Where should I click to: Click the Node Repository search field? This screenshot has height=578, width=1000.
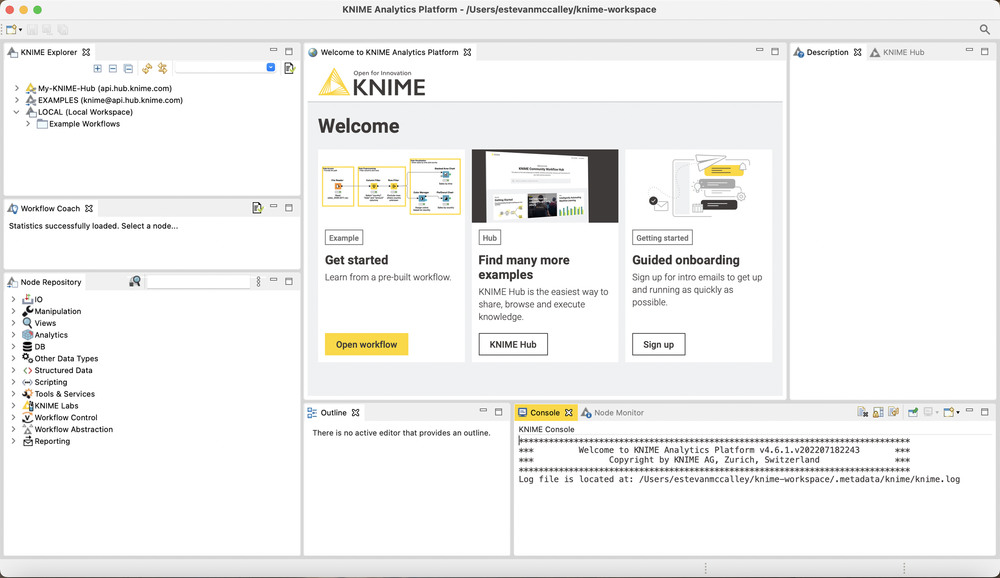(x=198, y=282)
